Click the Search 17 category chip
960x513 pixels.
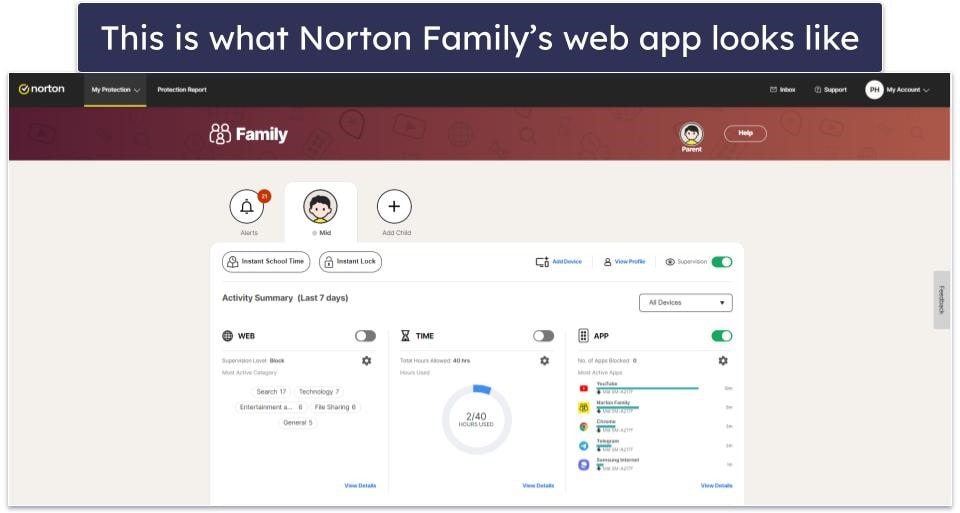point(271,392)
